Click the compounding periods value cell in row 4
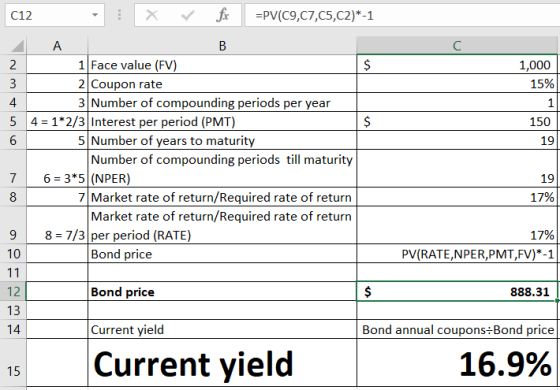The width and height of the screenshot is (560, 390). (457, 102)
